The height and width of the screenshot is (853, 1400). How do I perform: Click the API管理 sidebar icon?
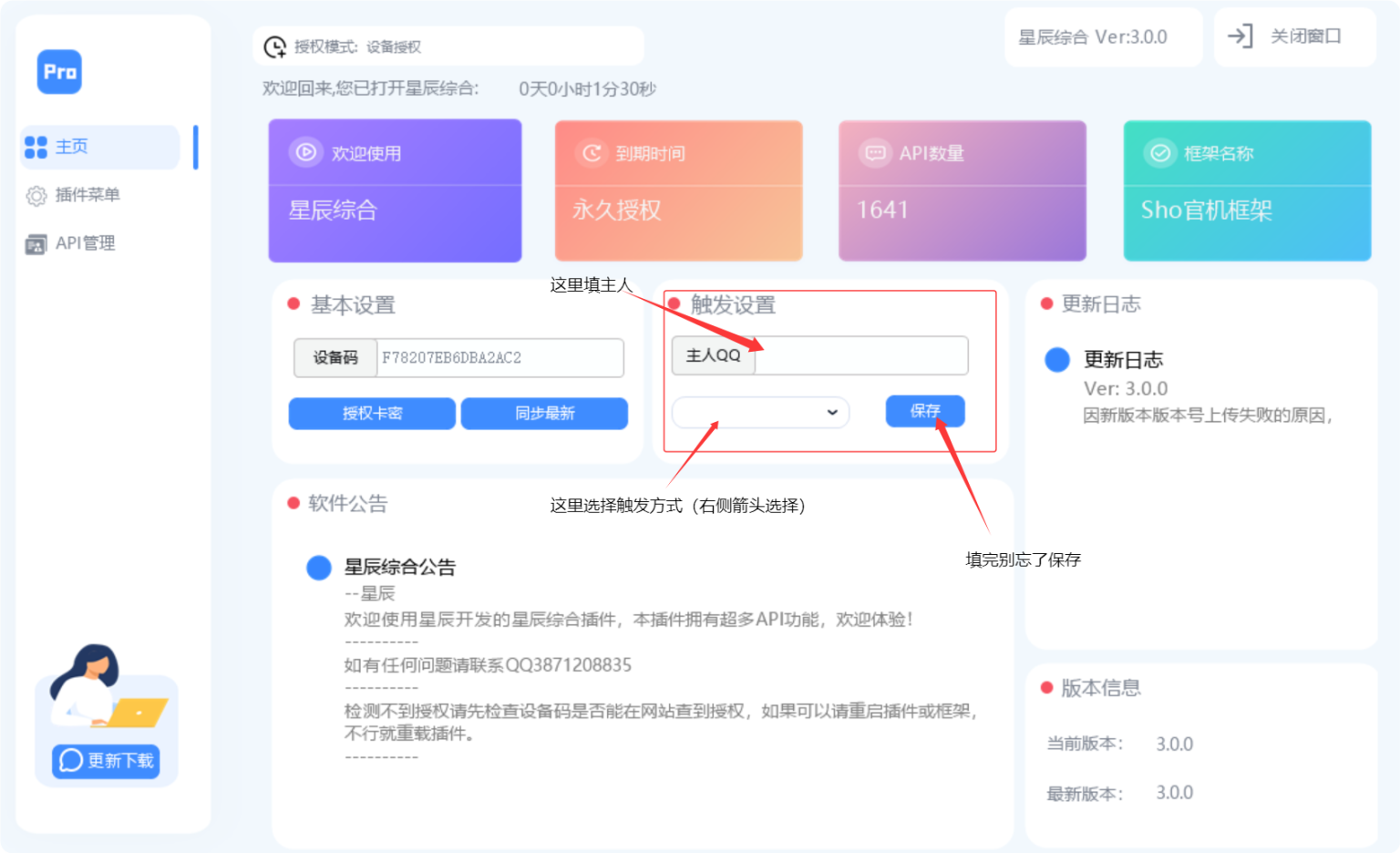coord(36,244)
